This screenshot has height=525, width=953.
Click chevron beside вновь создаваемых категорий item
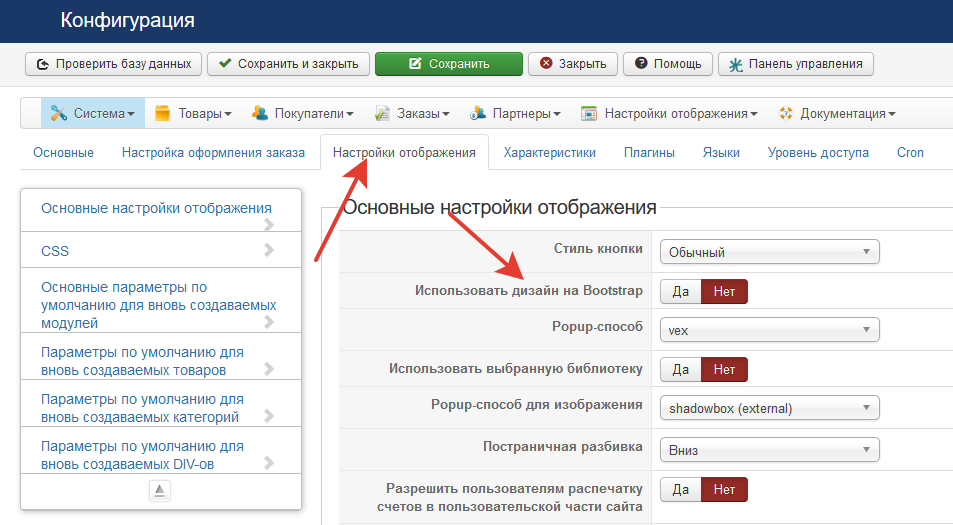point(269,416)
